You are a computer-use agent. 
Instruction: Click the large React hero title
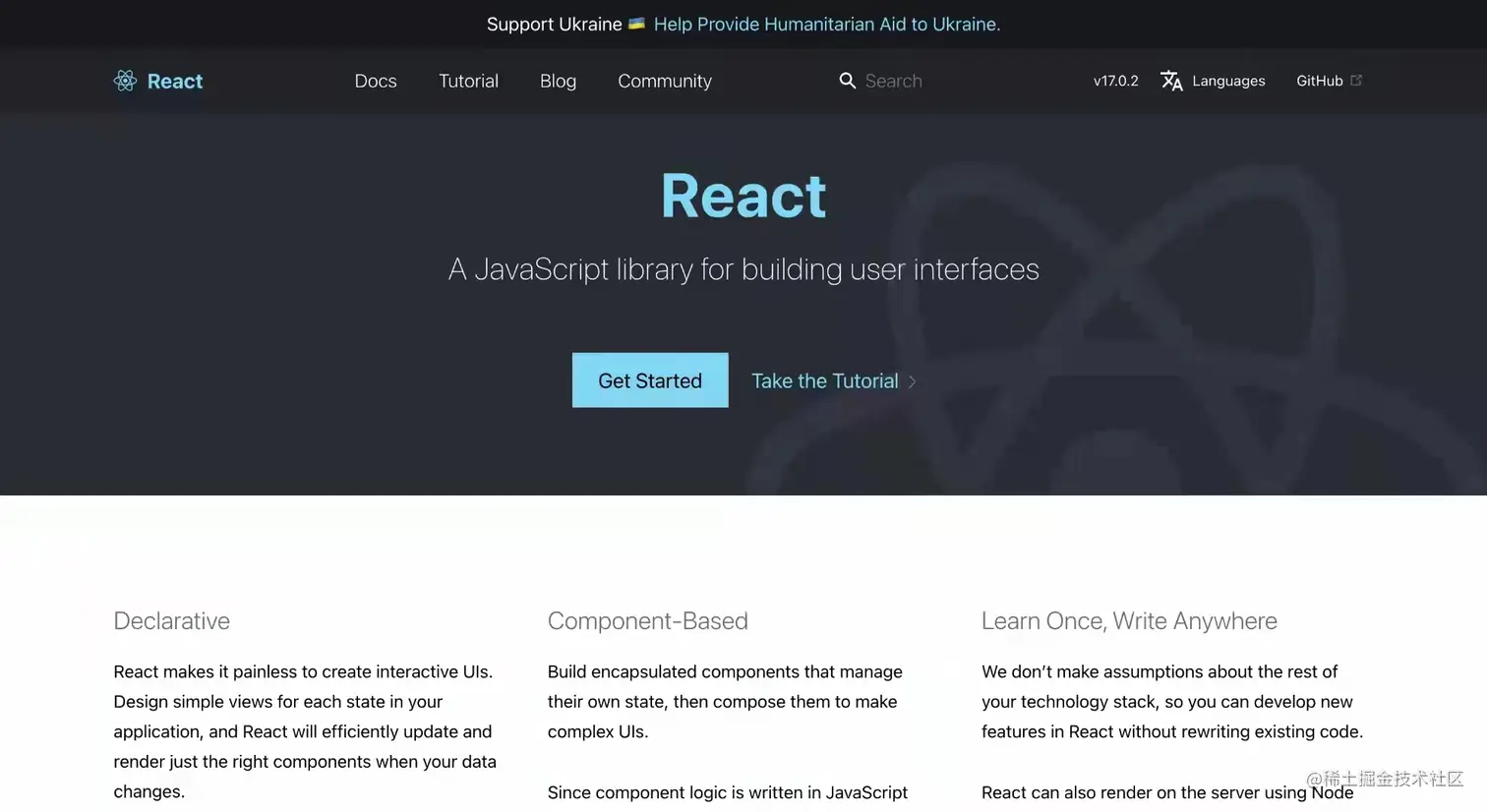point(743,196)
